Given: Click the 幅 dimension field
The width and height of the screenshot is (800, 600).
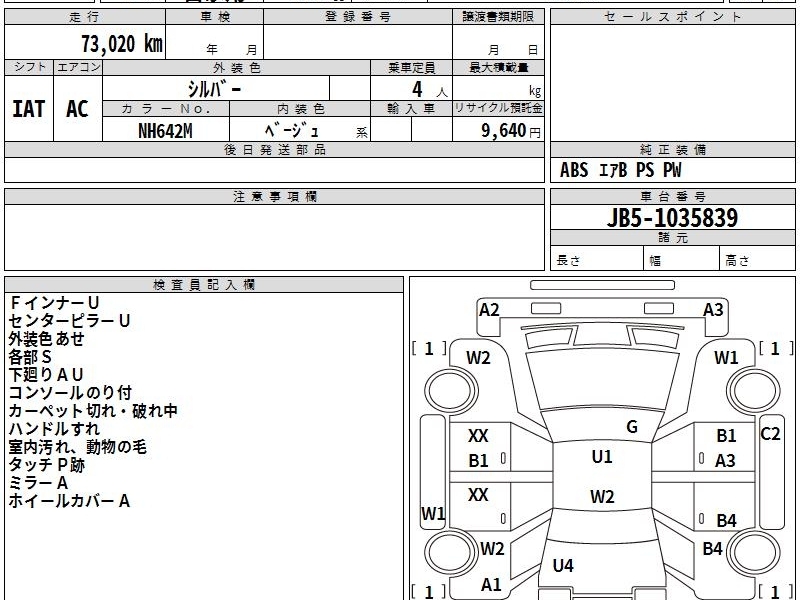Looking at the screenshot, I should tap(682, 259).
